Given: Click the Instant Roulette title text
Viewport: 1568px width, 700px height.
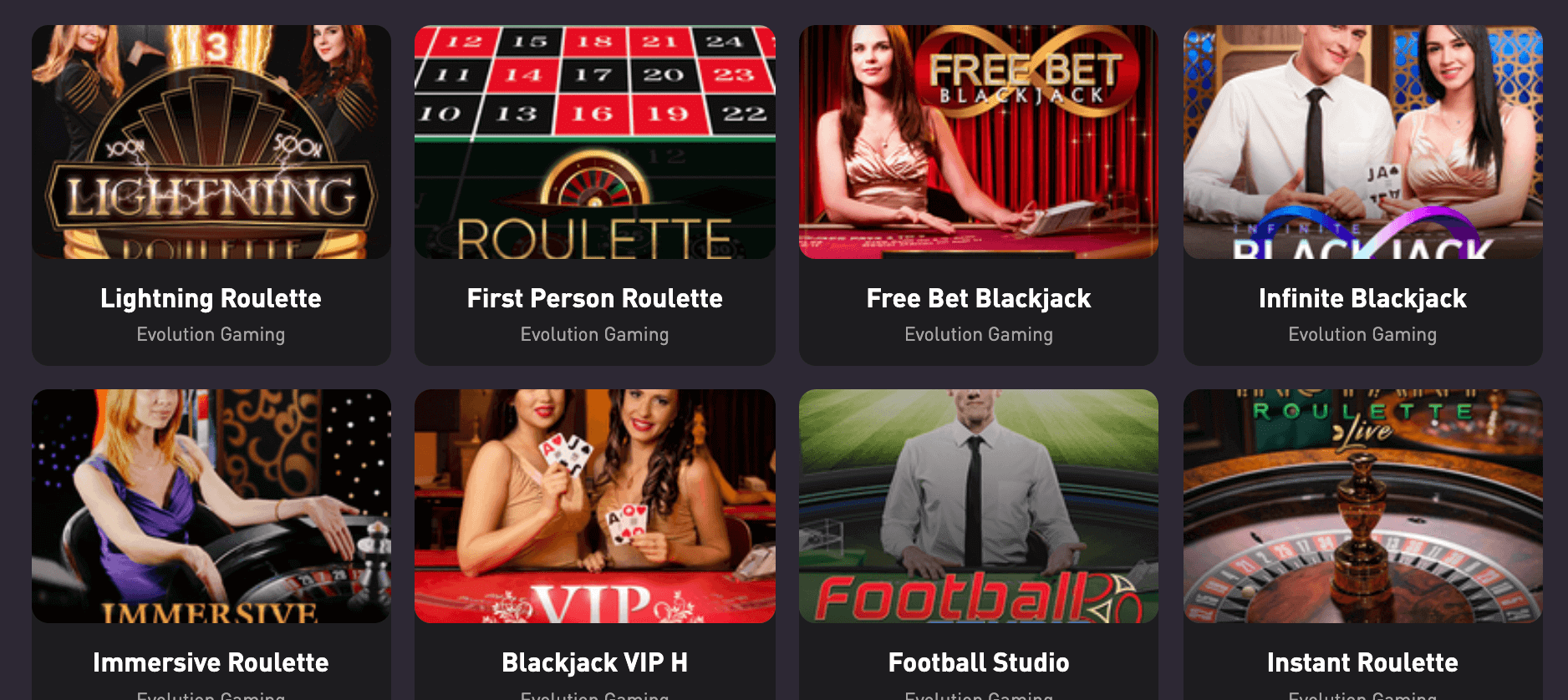Looking at the screenshot, I should click(x=1363, y=662).
